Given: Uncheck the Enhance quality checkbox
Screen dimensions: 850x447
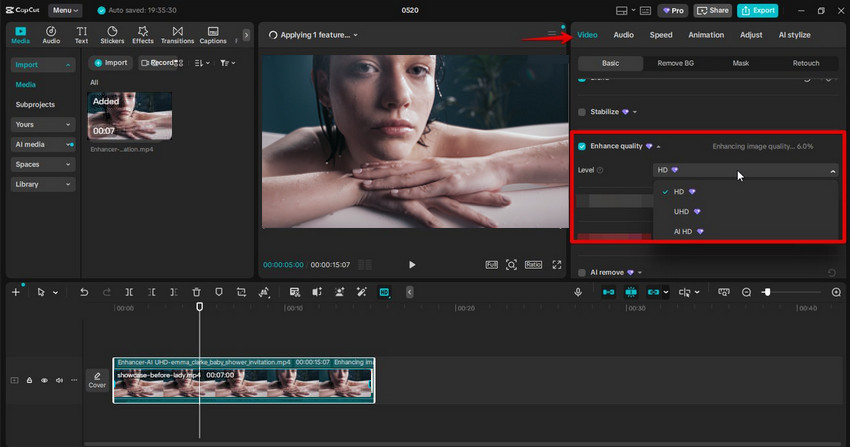Looking at the screenshot, I should point(582,146).
